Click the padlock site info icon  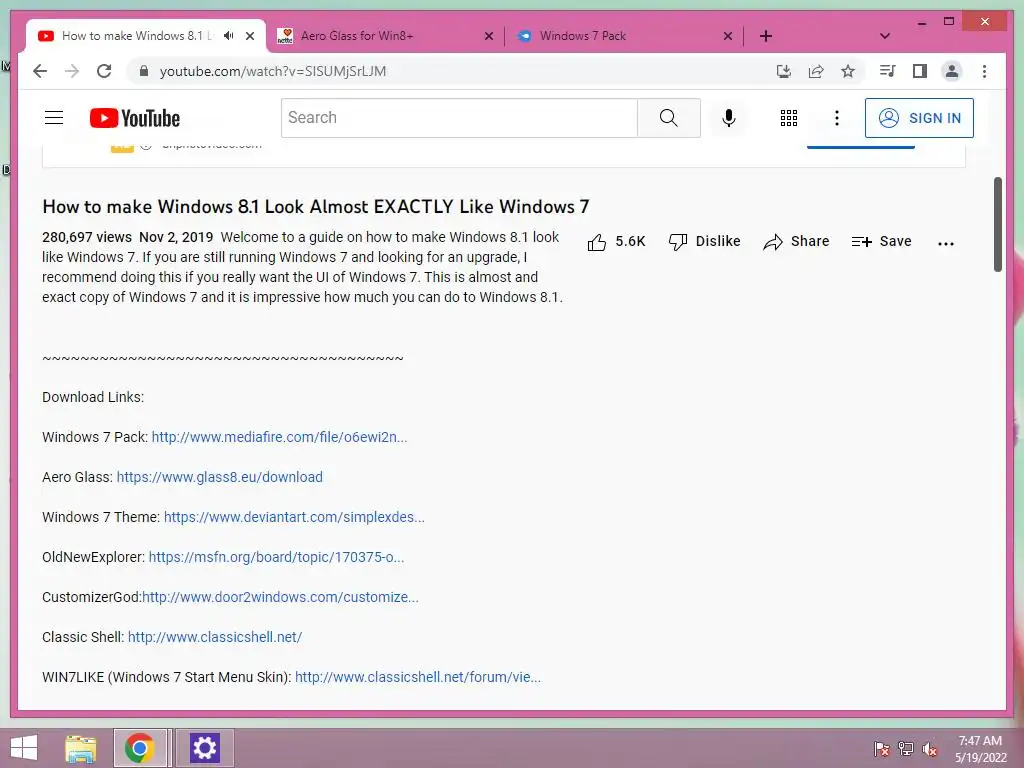click(x=144, y=71)
